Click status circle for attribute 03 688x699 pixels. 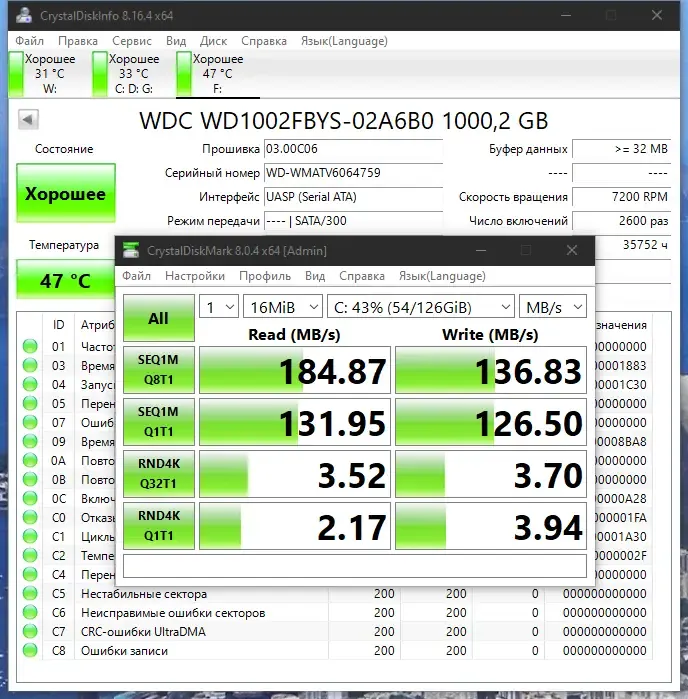tap(30, 365)
